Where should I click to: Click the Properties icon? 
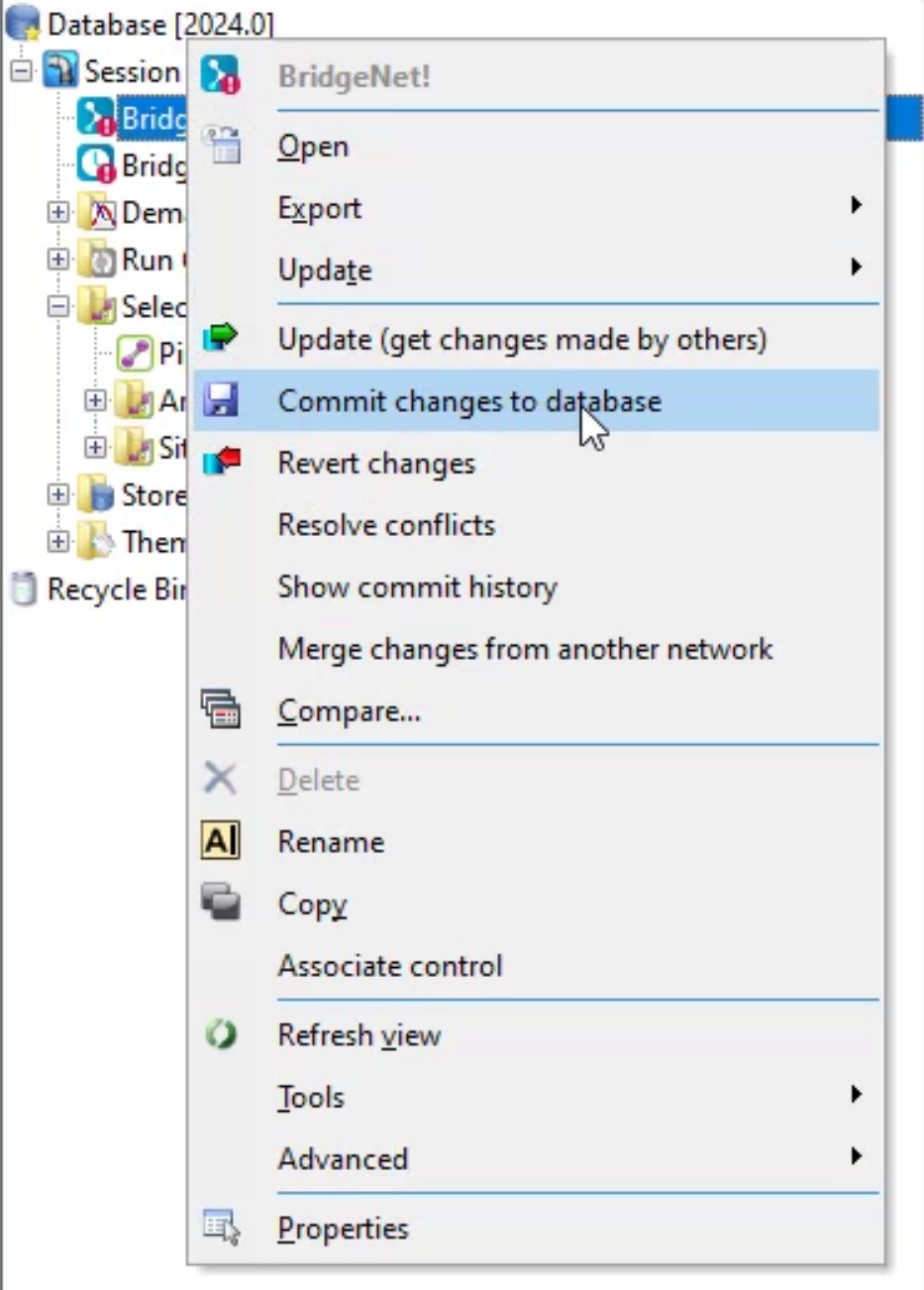221,1228
